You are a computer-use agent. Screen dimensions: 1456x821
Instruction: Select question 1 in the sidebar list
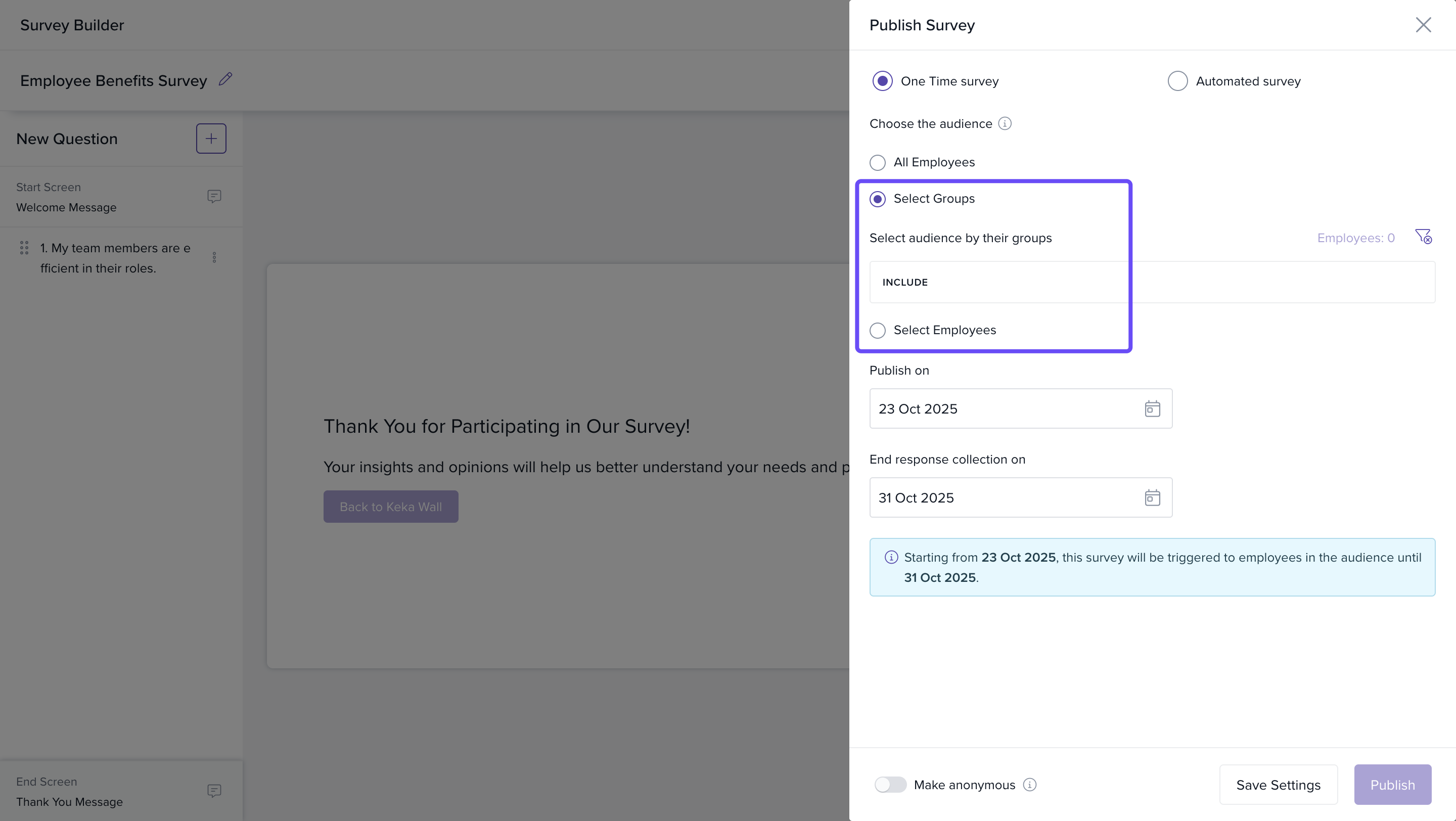pos(115,258)
